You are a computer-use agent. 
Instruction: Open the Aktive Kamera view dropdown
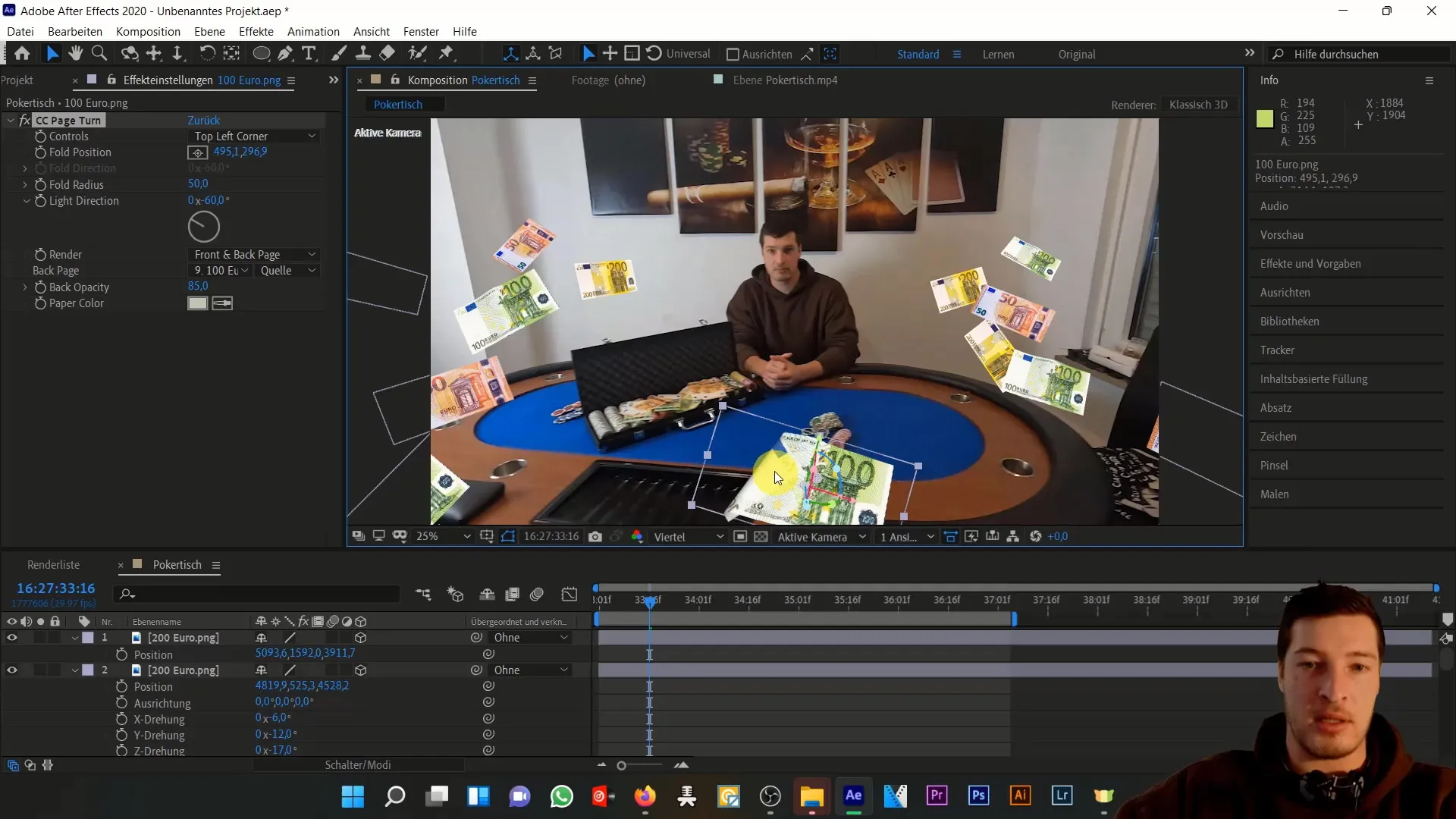coord(821,536)
